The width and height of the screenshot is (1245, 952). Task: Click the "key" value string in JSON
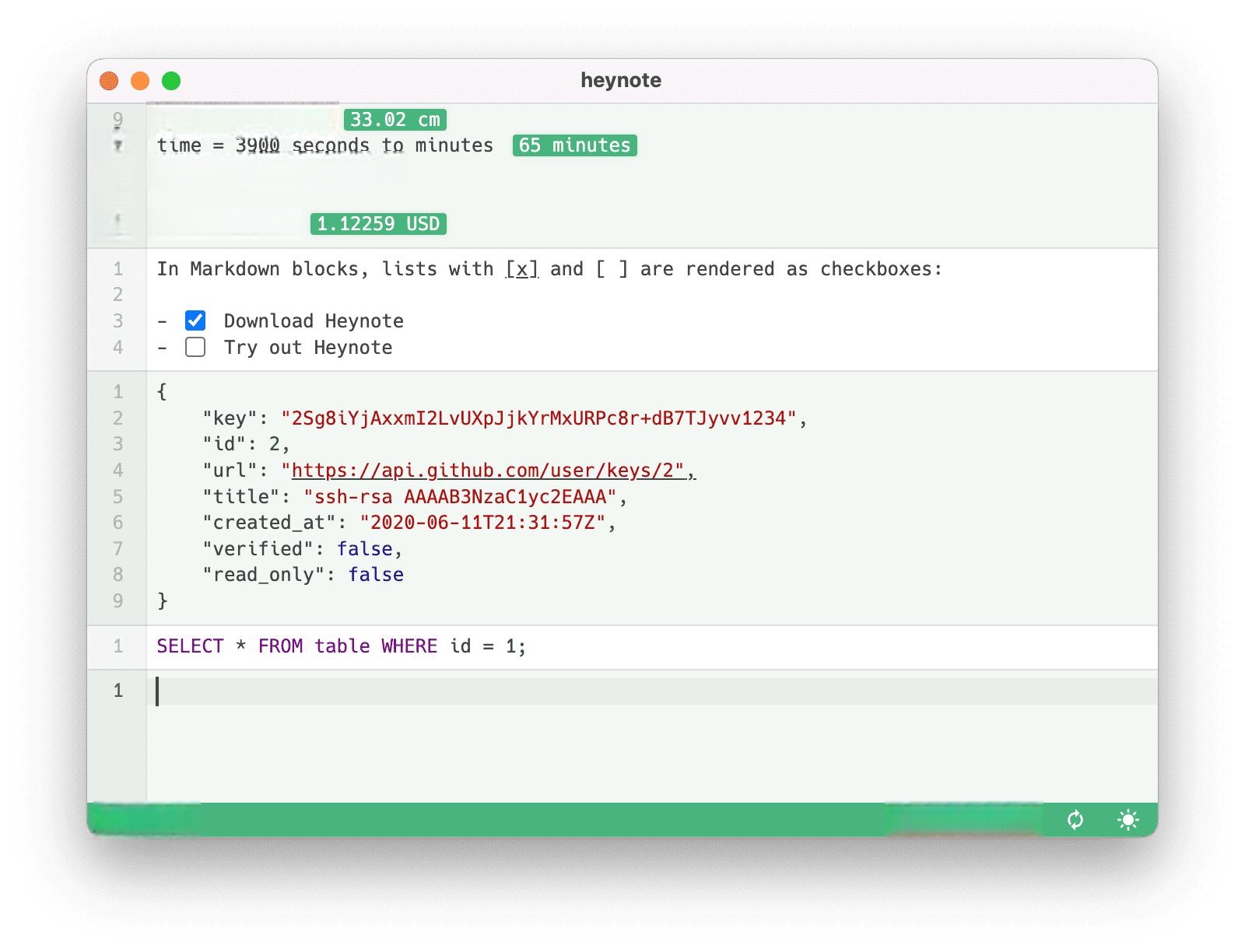[539, 418]
